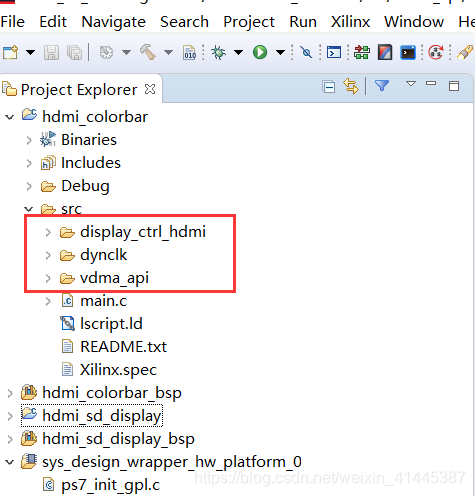Select the Includes item

click(91, 163)
